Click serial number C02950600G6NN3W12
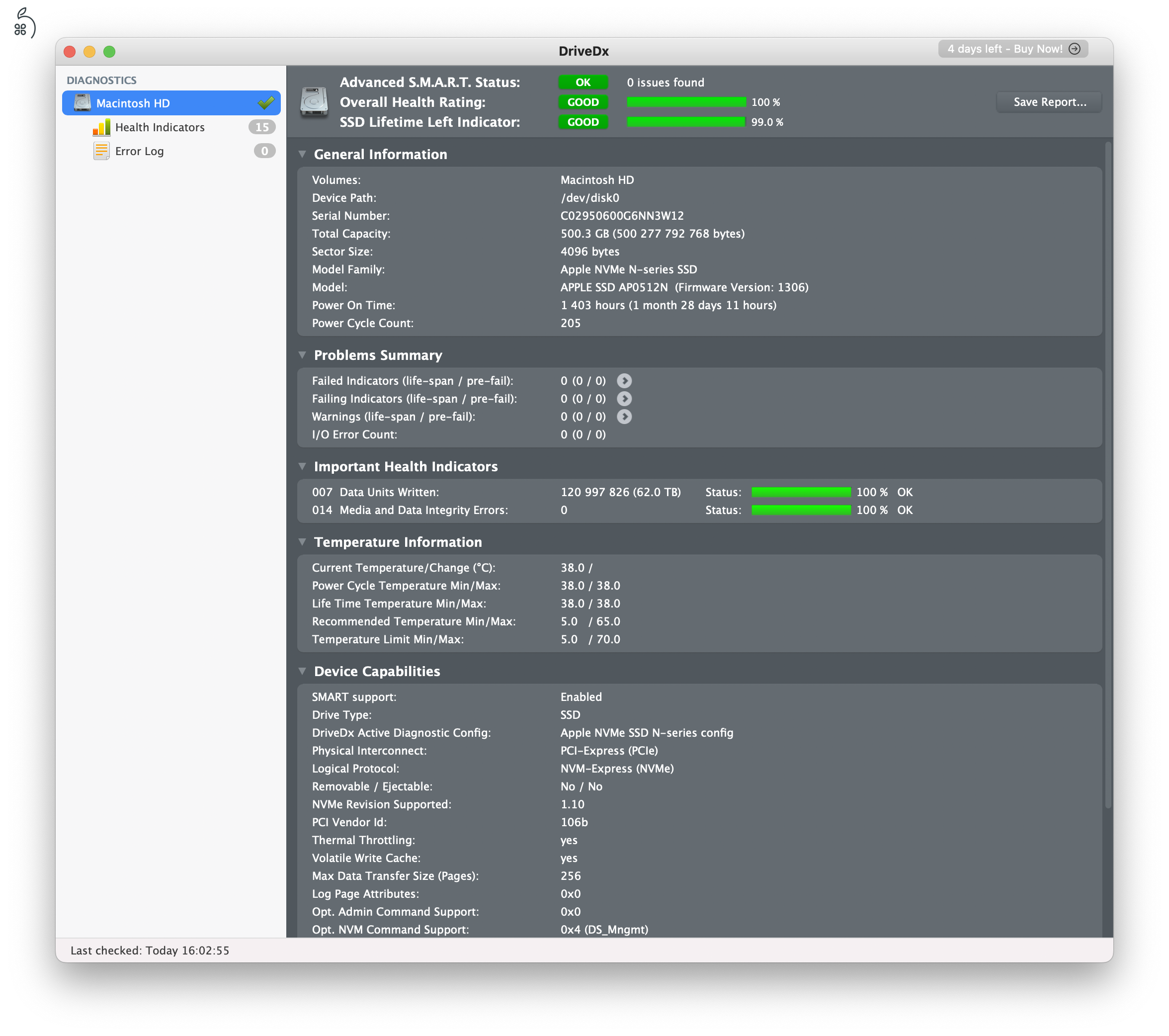This screenshot has height=1036, width=1169. pyautogui.click(x=622, y=216)
